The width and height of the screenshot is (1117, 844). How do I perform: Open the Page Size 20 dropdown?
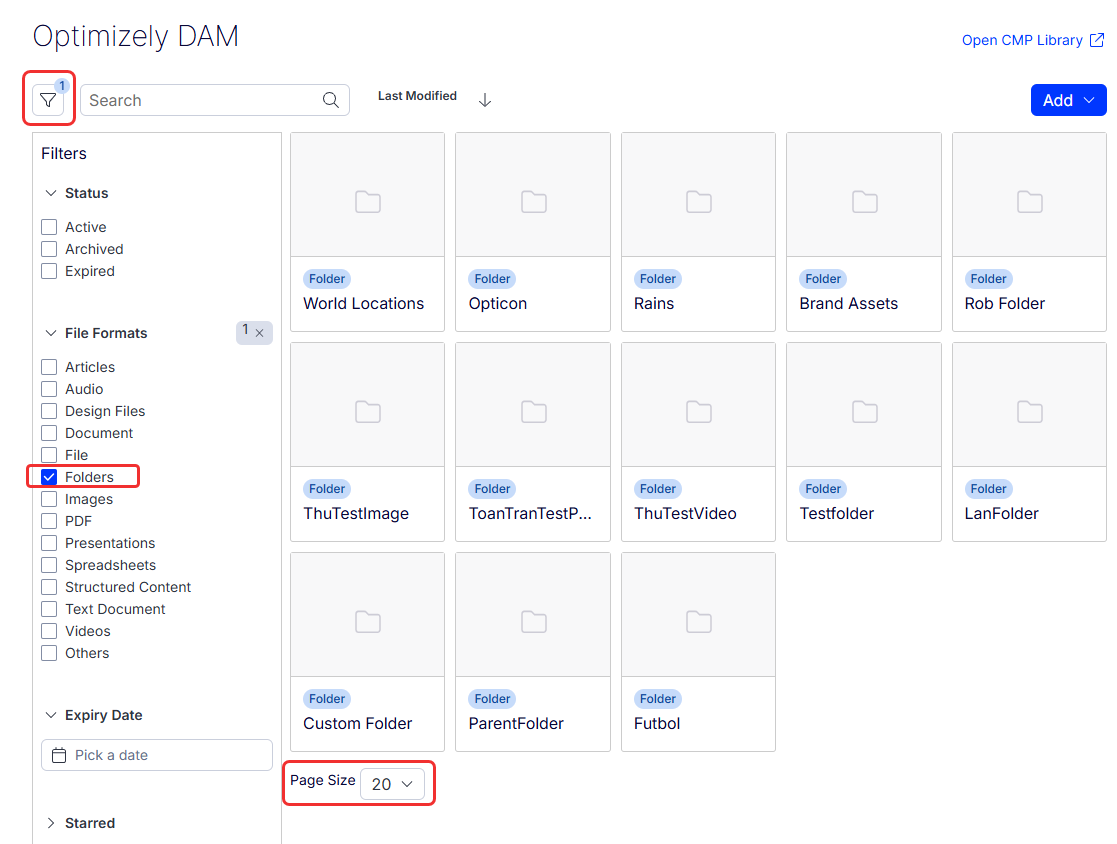[393, 783]
